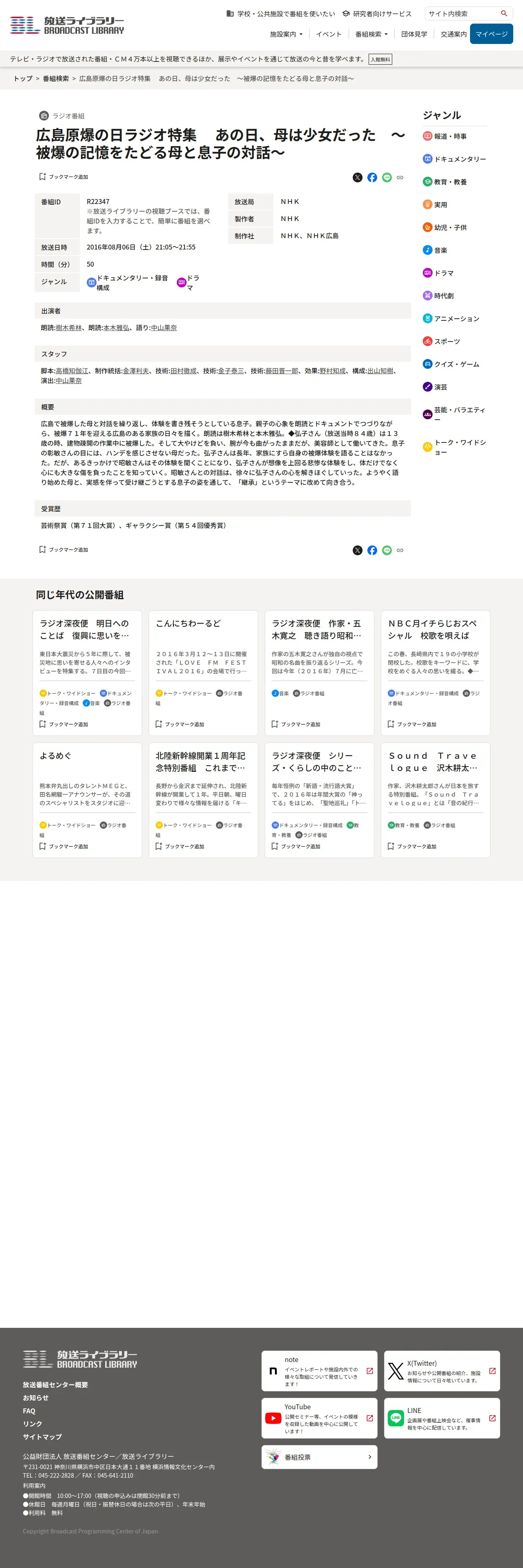Bookmark the Sound Travelogue card

[412, 847]
